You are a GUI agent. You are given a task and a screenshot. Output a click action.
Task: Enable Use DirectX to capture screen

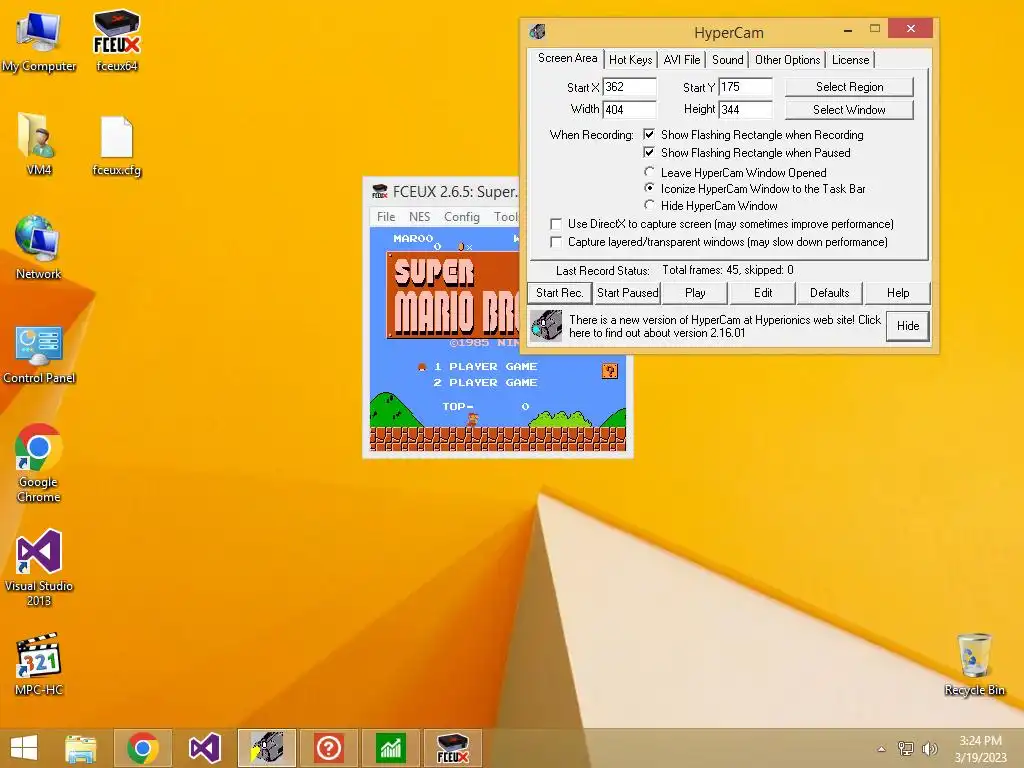tap(556, 224)
